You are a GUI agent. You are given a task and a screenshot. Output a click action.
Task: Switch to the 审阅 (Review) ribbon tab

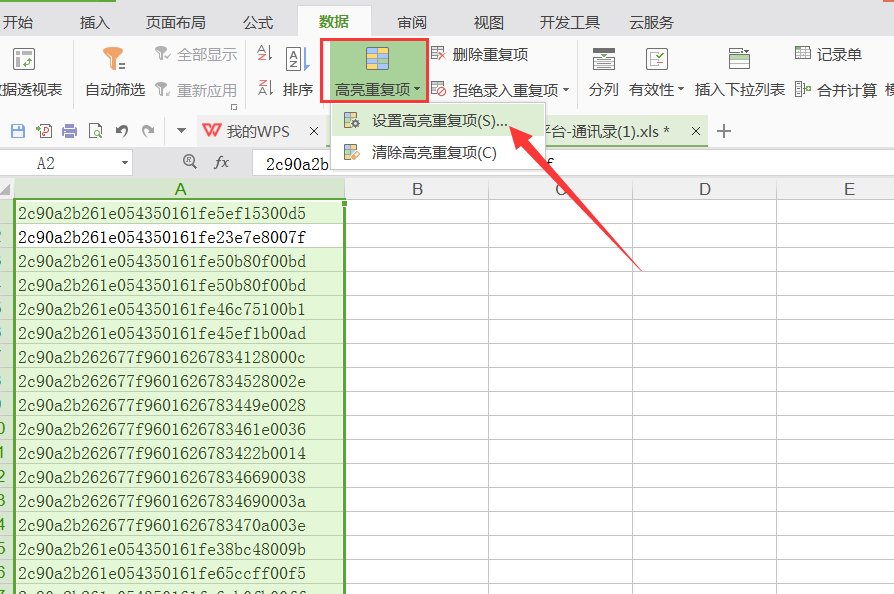[x=411, y=21]
